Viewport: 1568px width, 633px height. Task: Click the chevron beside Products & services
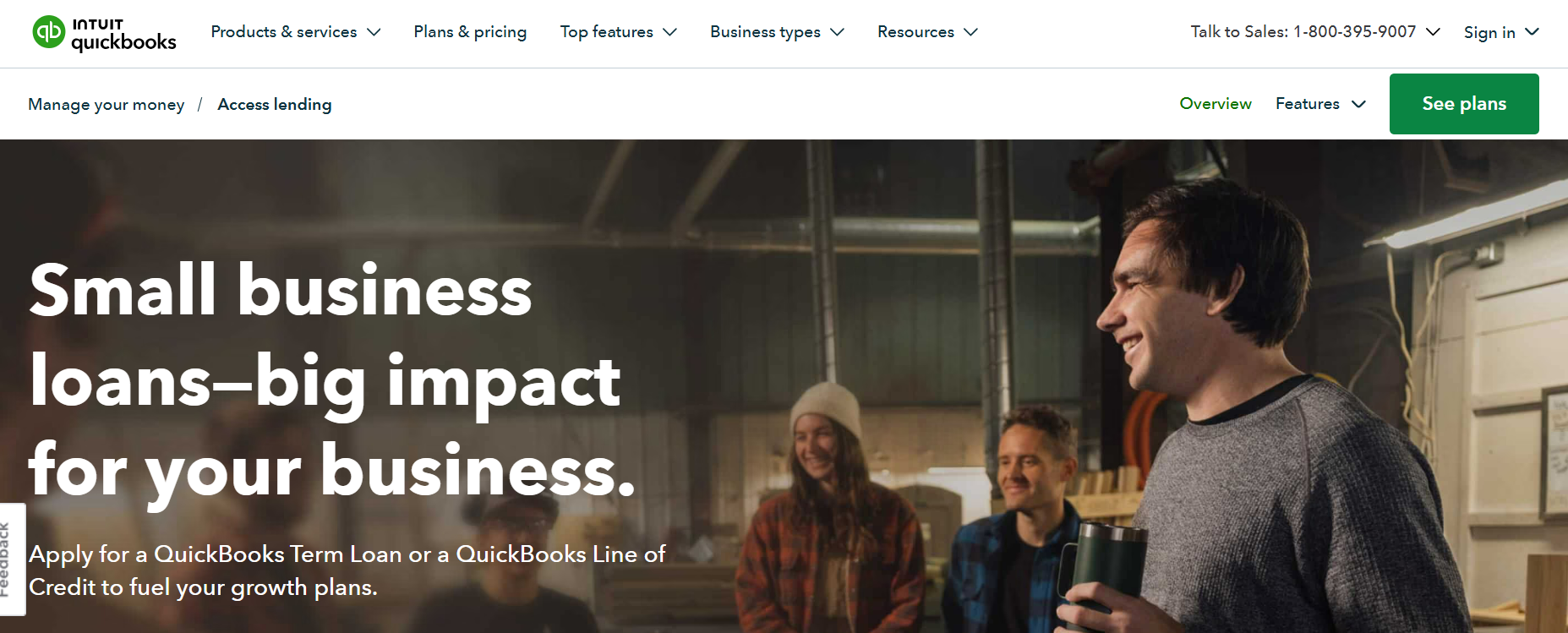click(x=374, y=32)
